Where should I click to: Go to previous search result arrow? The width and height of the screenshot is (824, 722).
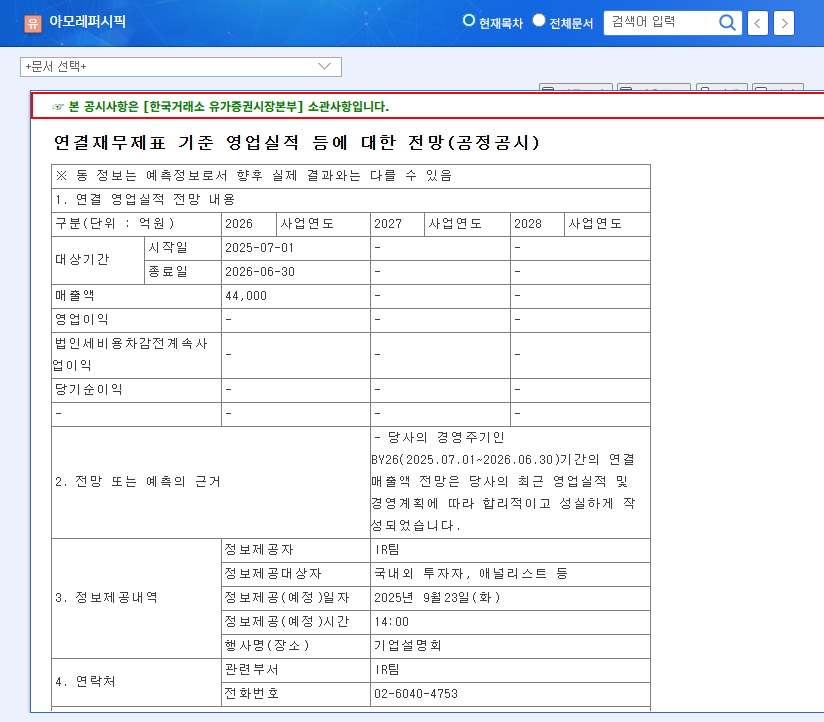click(x=757, y=23)
